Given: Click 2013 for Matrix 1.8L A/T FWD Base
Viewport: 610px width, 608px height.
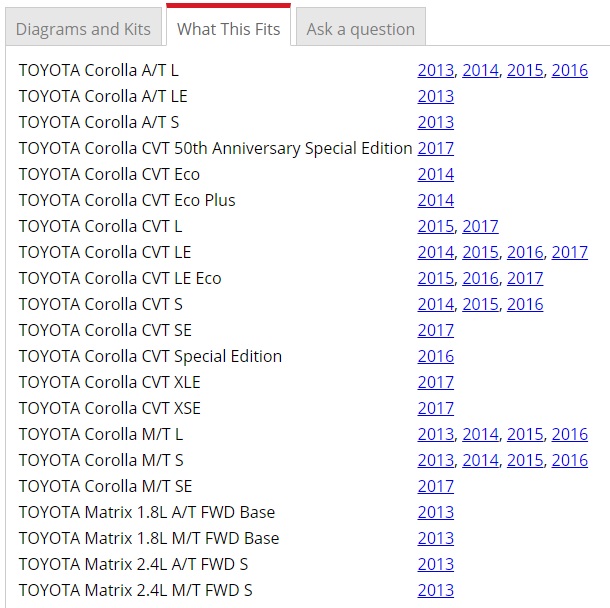Looking at the screenshot, I should (435, 512).
